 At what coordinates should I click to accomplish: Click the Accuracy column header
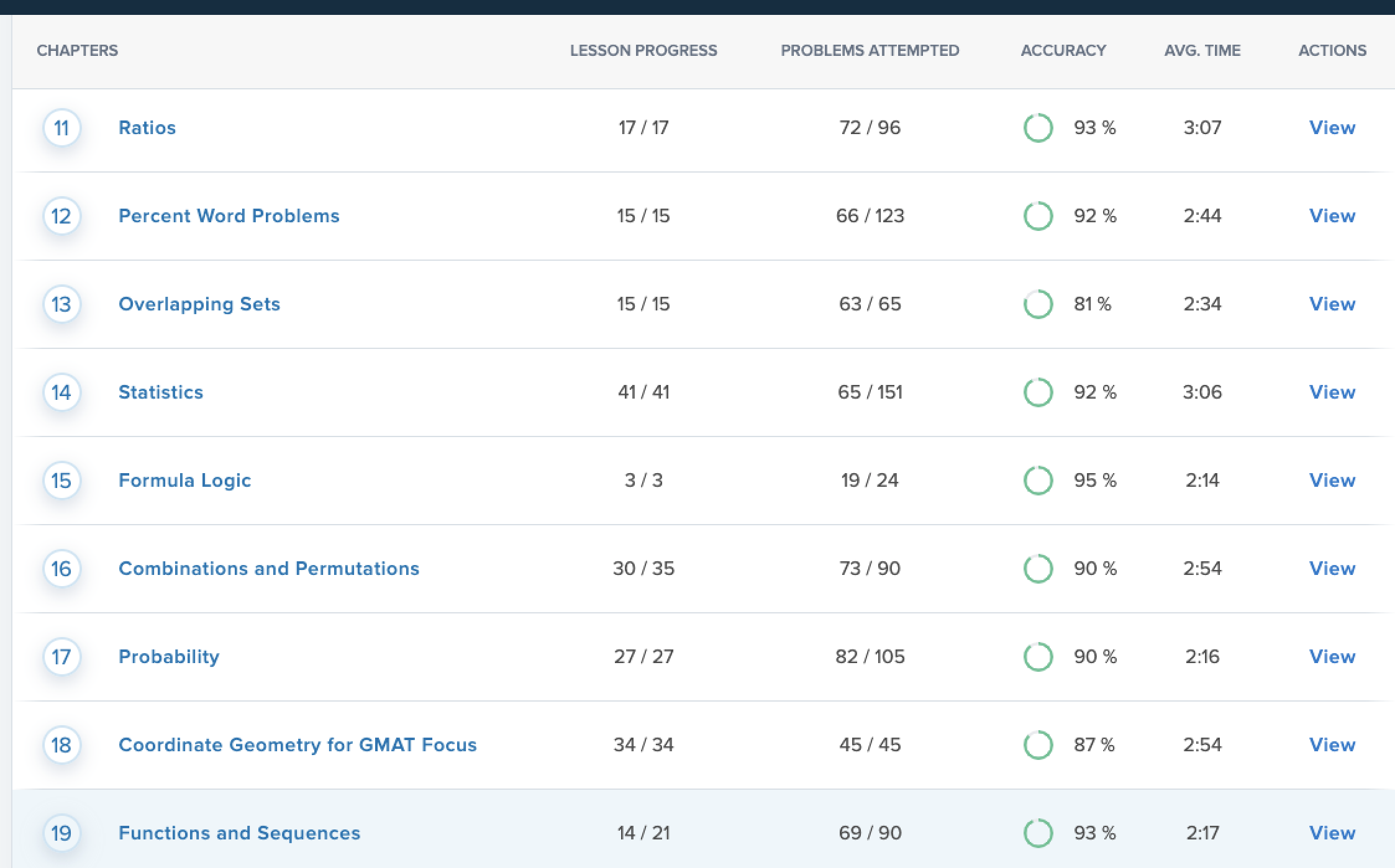(1063, 50)
